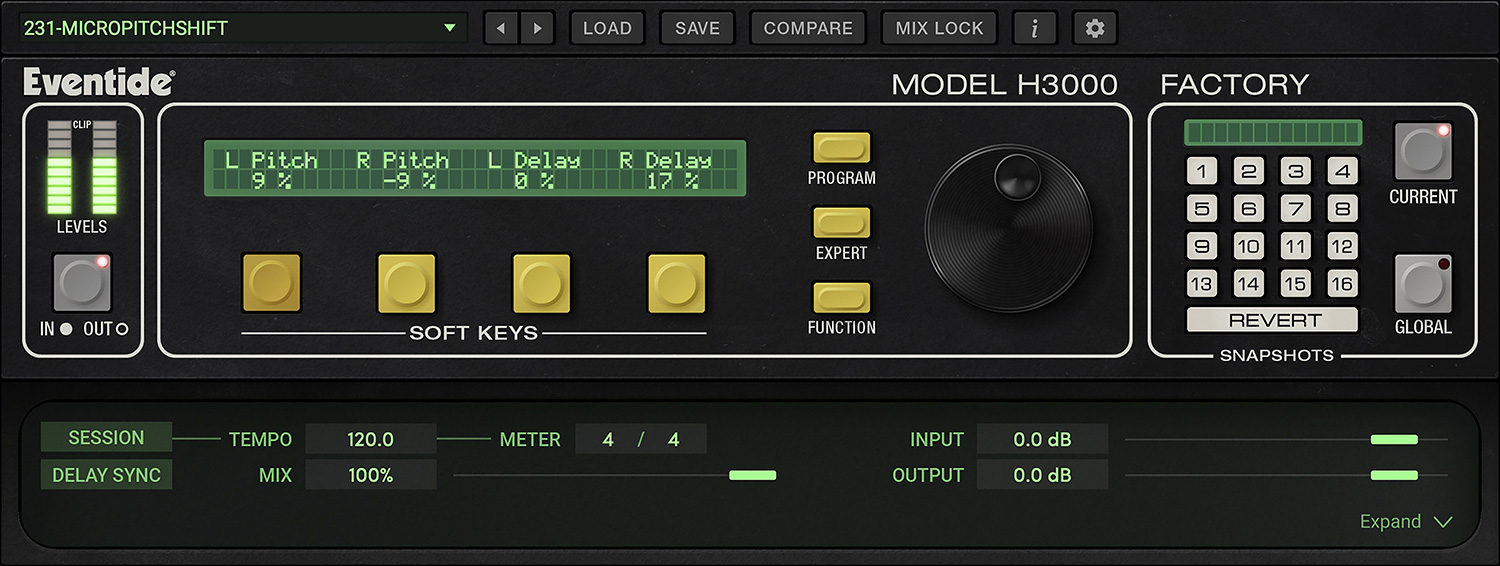Open the preset dropdown 231-MICROPITCHSHIFT

242,28
